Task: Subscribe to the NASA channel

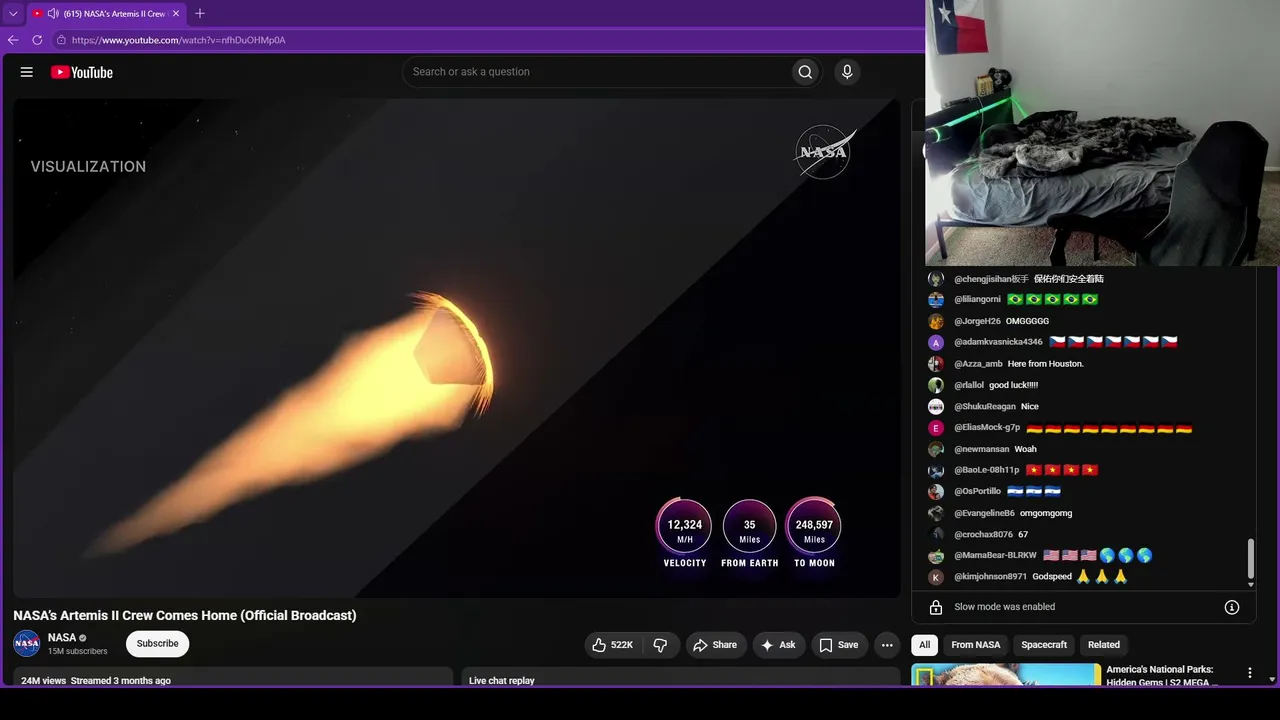Action: point(157,644)
